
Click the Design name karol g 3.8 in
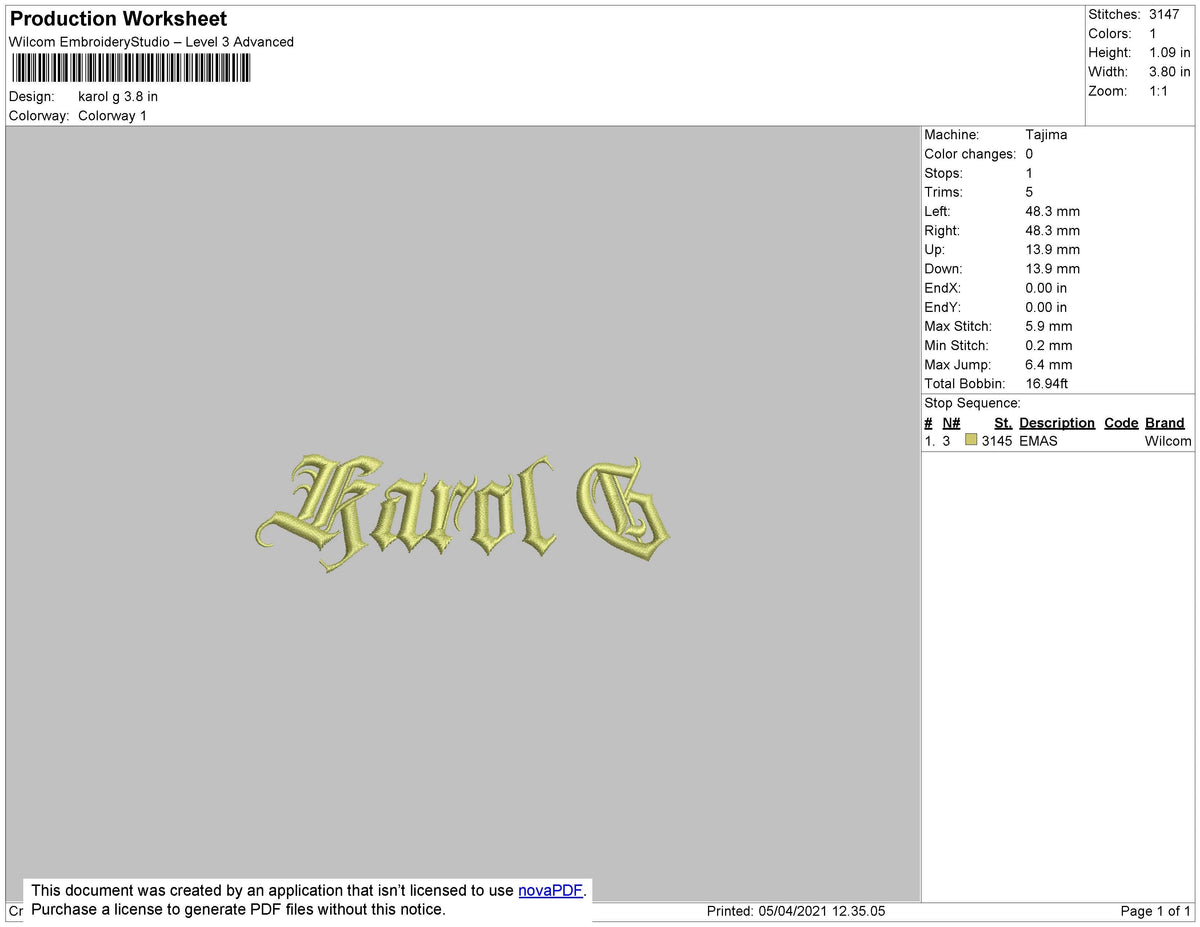pyautogui.click(x=117, y=96)
